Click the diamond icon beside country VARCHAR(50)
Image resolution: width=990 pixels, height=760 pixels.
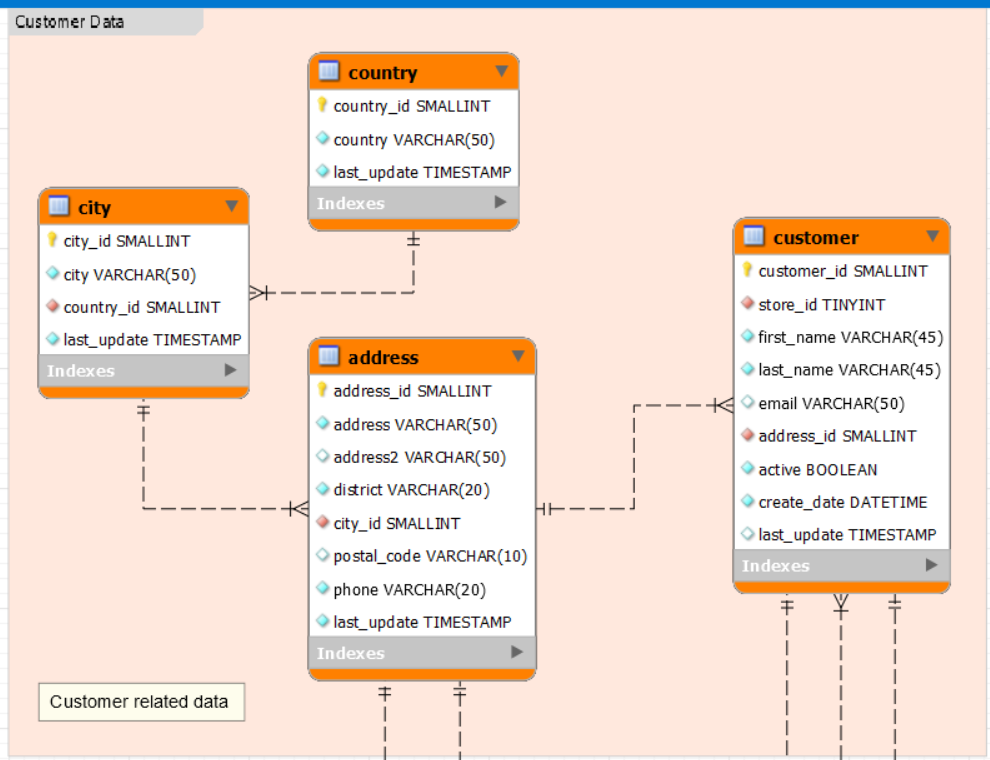pyautogui.click(x=323, y=138)
